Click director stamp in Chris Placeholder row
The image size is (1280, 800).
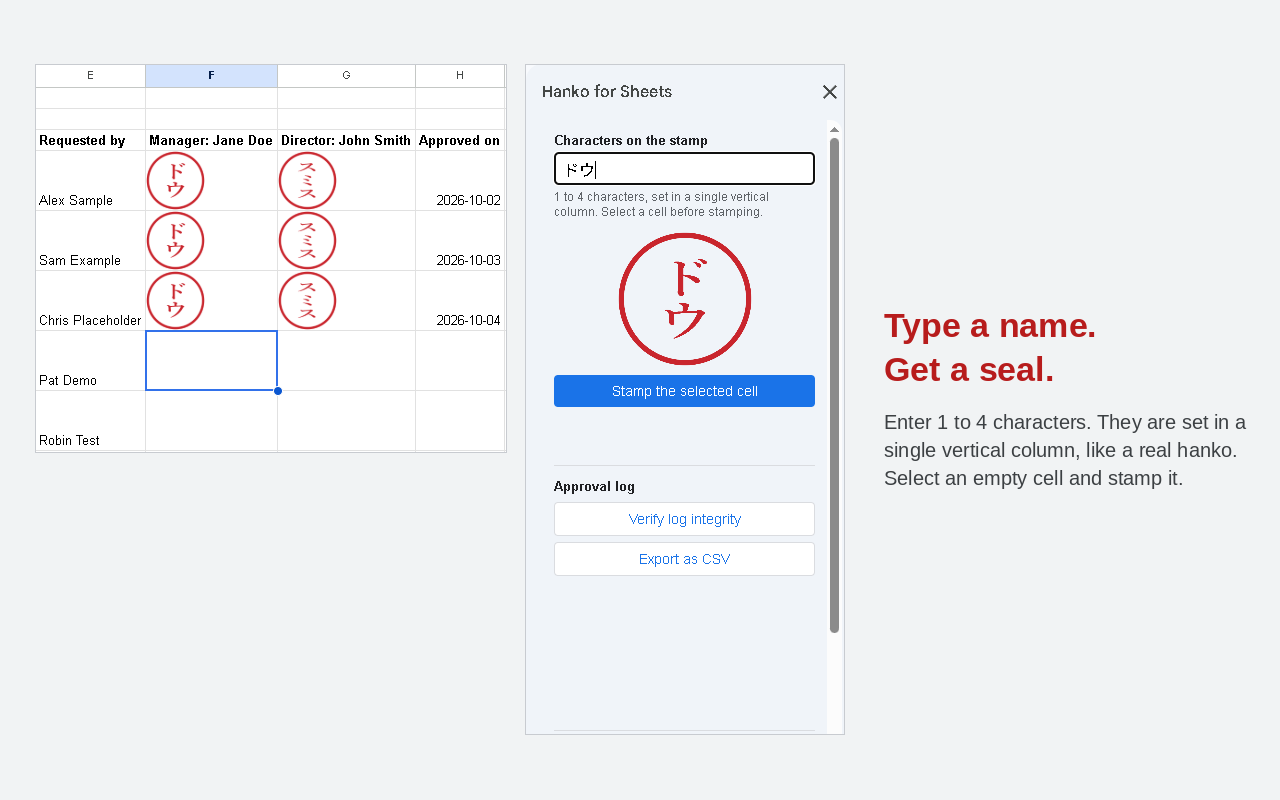pos(307,300)
